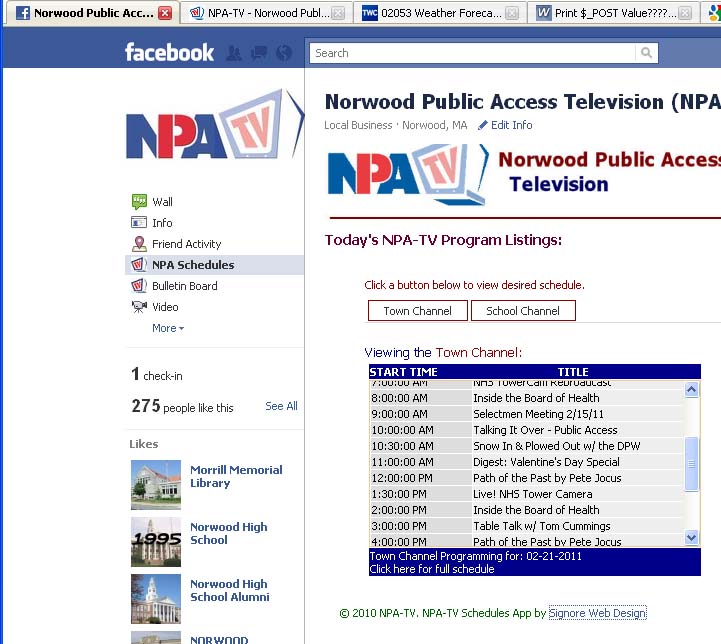Click the Facebook logo in header
721x644 pixels.
(169, 52)
